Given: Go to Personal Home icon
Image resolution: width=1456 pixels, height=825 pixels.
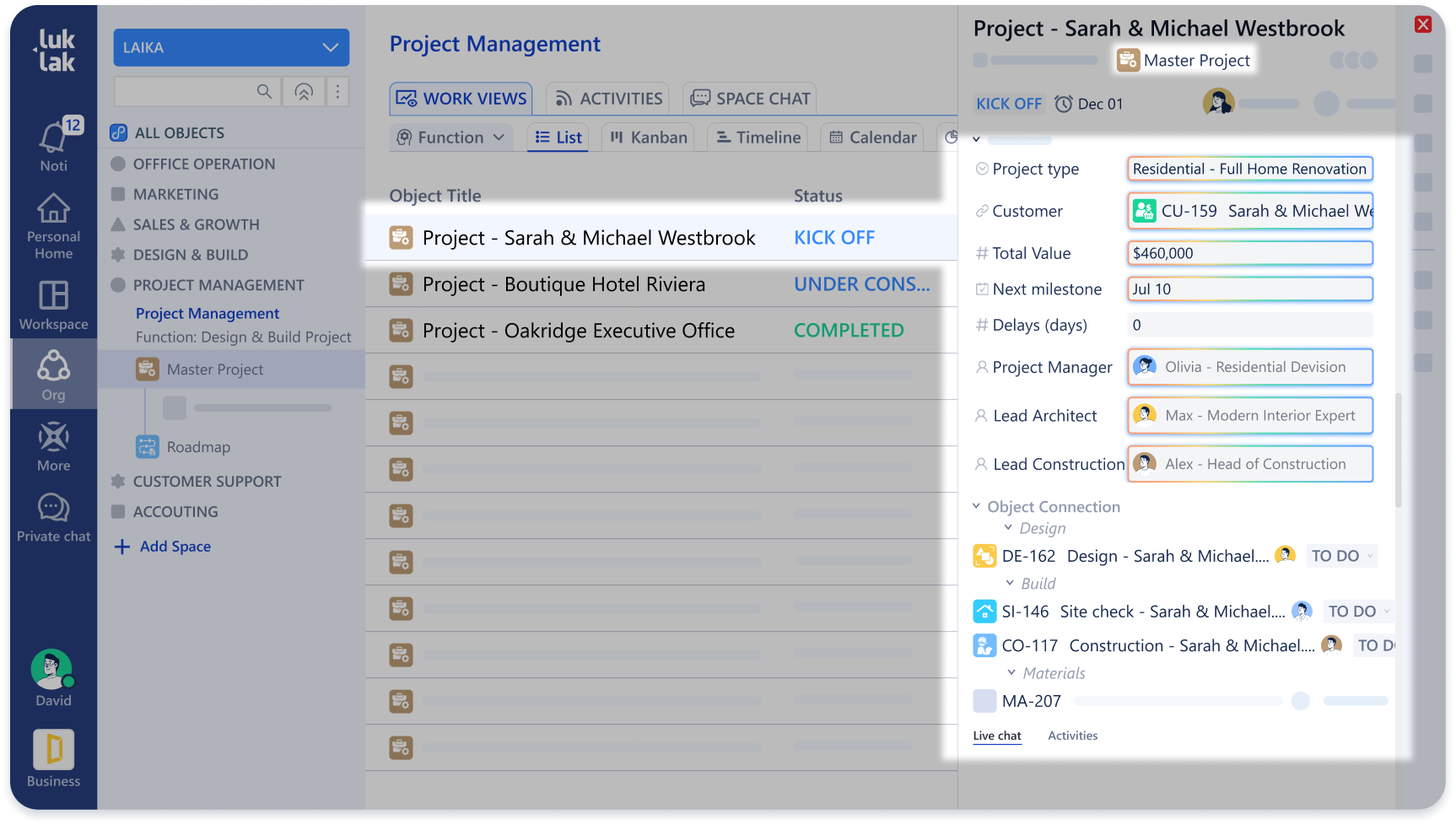Looking at the screenshot, I should [x=53, y=209].
